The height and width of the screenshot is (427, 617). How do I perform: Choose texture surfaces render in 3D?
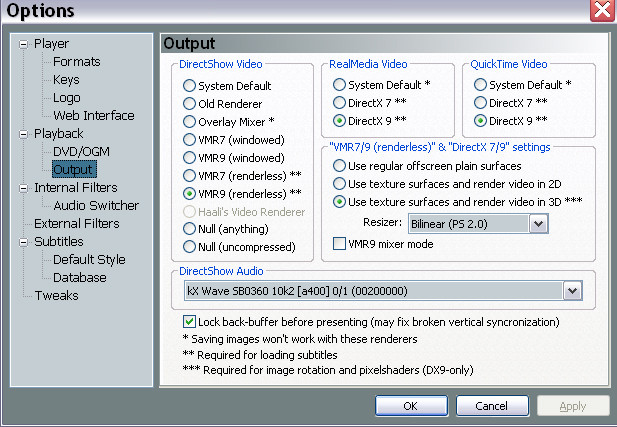458,202
